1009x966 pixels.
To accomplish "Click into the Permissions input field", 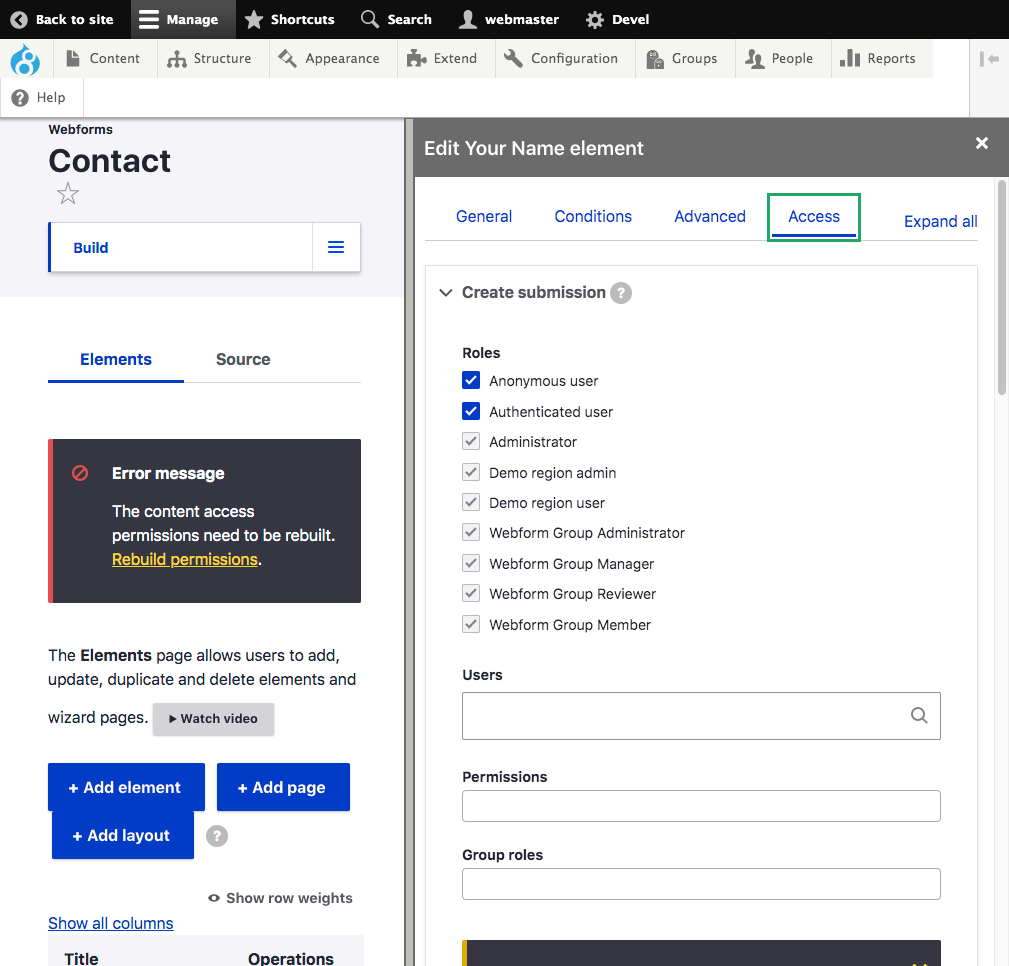I will 701,806.
